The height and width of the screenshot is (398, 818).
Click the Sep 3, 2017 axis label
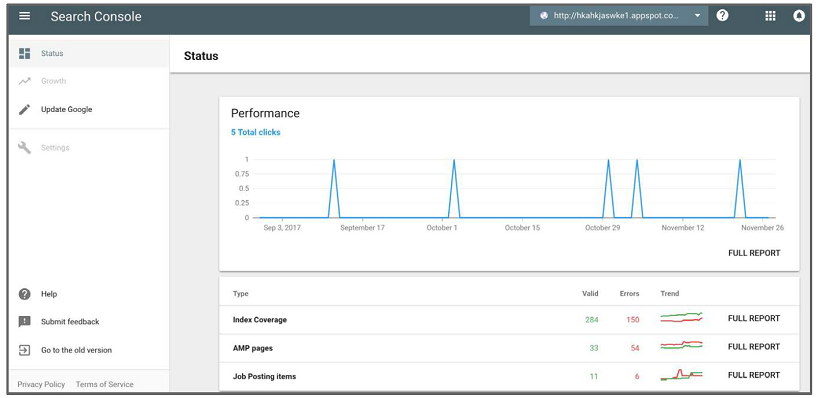coord(282,228)
